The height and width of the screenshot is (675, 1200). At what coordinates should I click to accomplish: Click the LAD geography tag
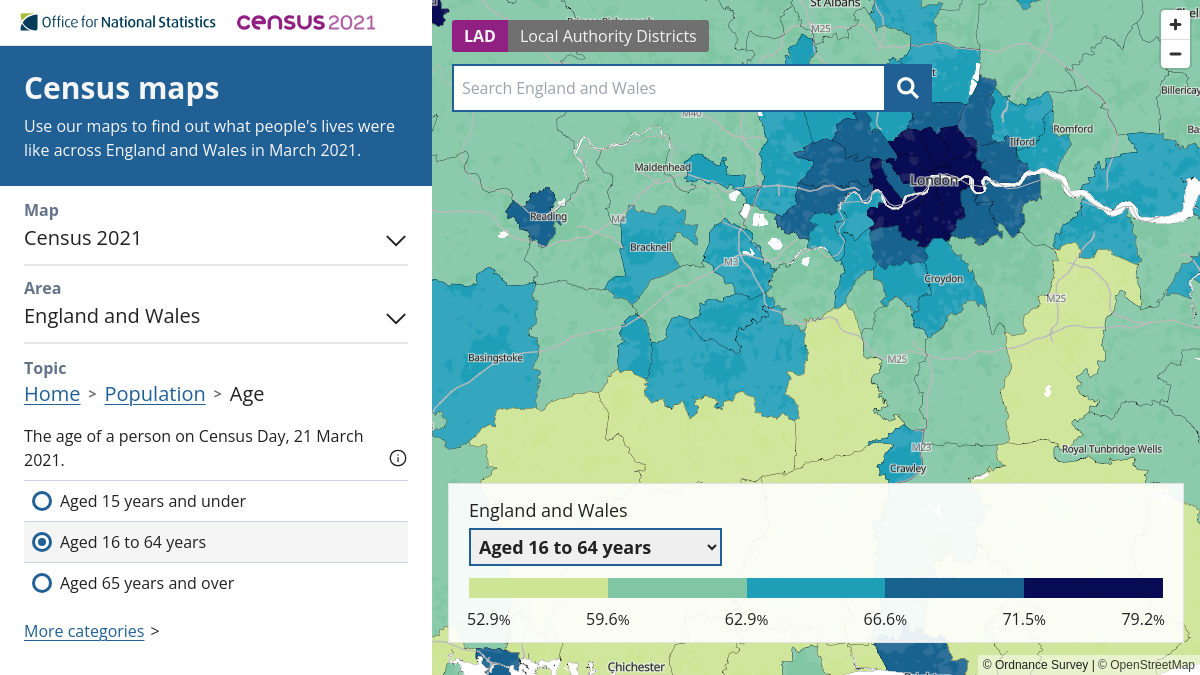pos(480,36)
